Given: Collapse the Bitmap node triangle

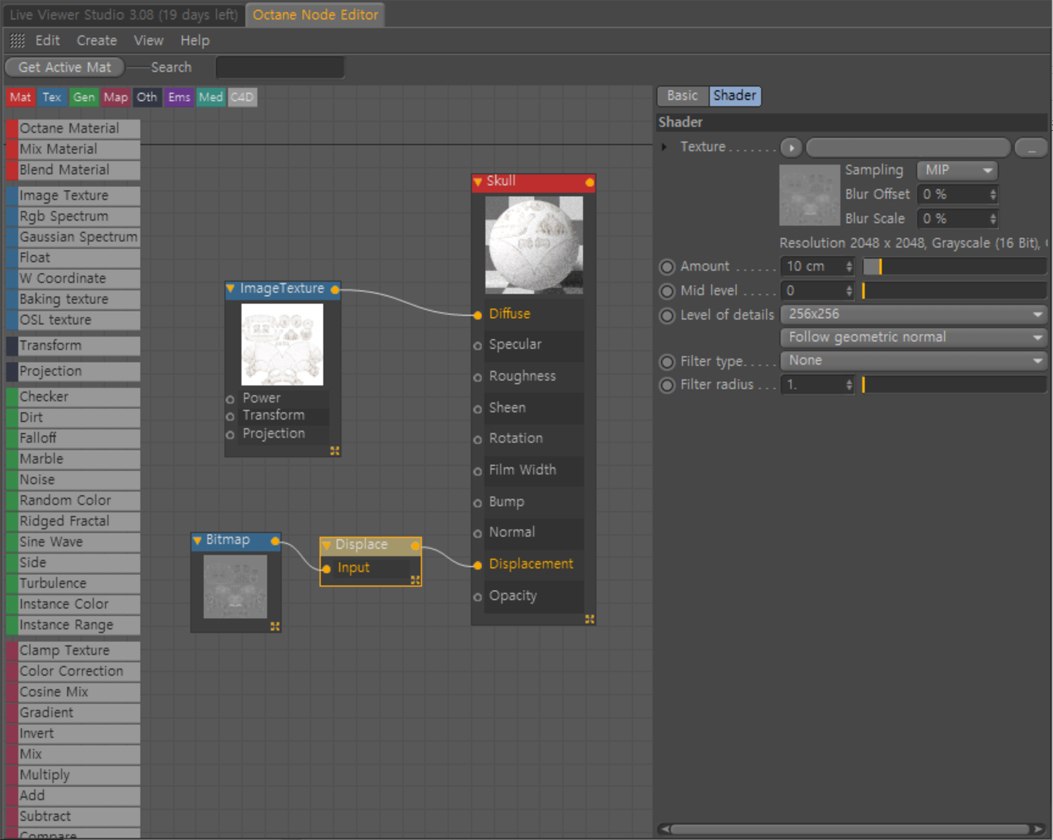Looking at the screenshot, I should [x=197, y=541].
